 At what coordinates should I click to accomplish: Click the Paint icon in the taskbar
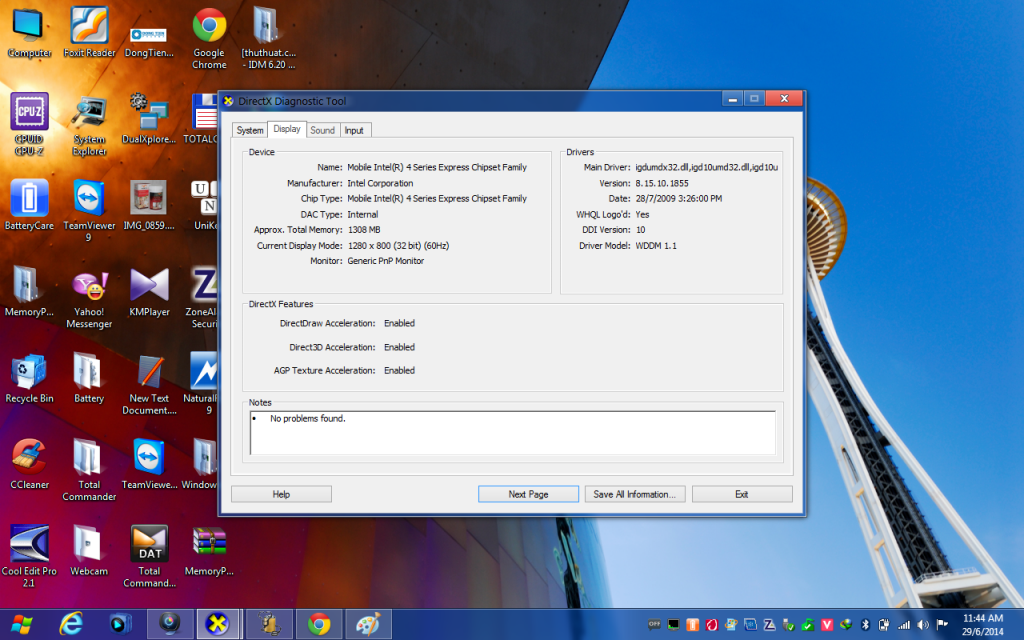(x=368, y=624)
